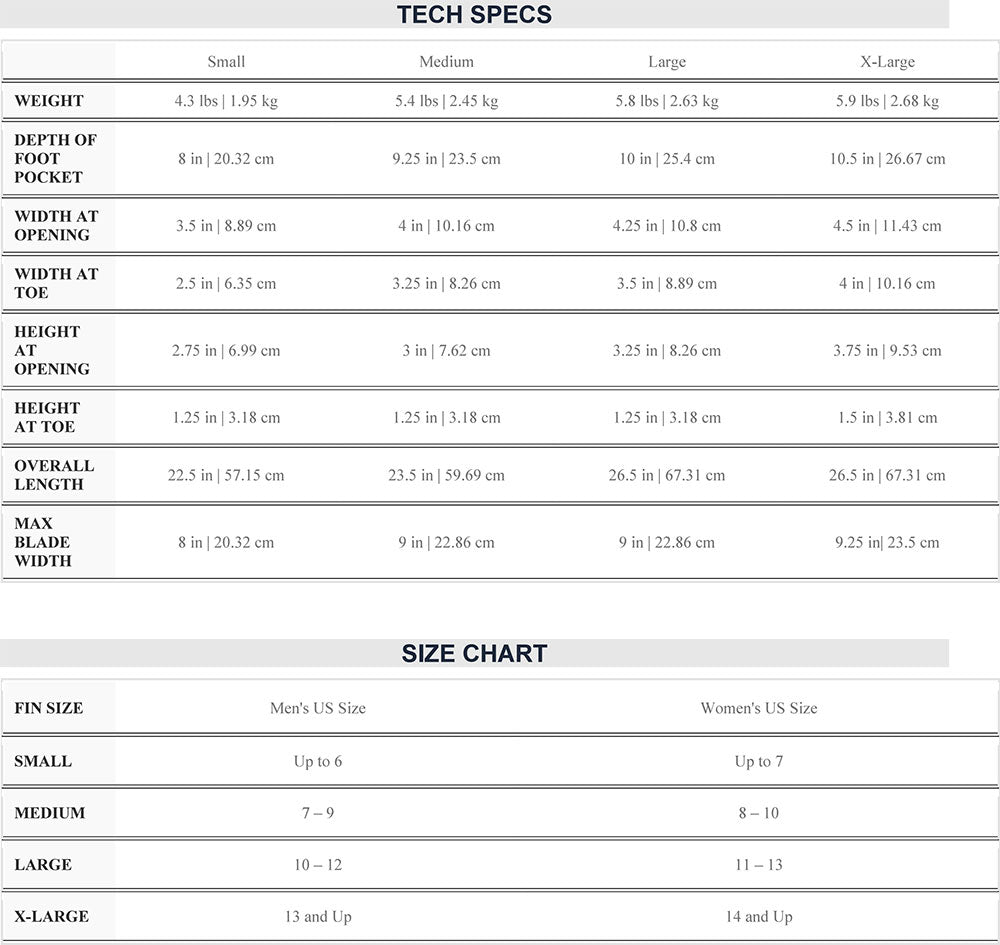
Task: Select the Large column header
Action: [x=667, y=62]
